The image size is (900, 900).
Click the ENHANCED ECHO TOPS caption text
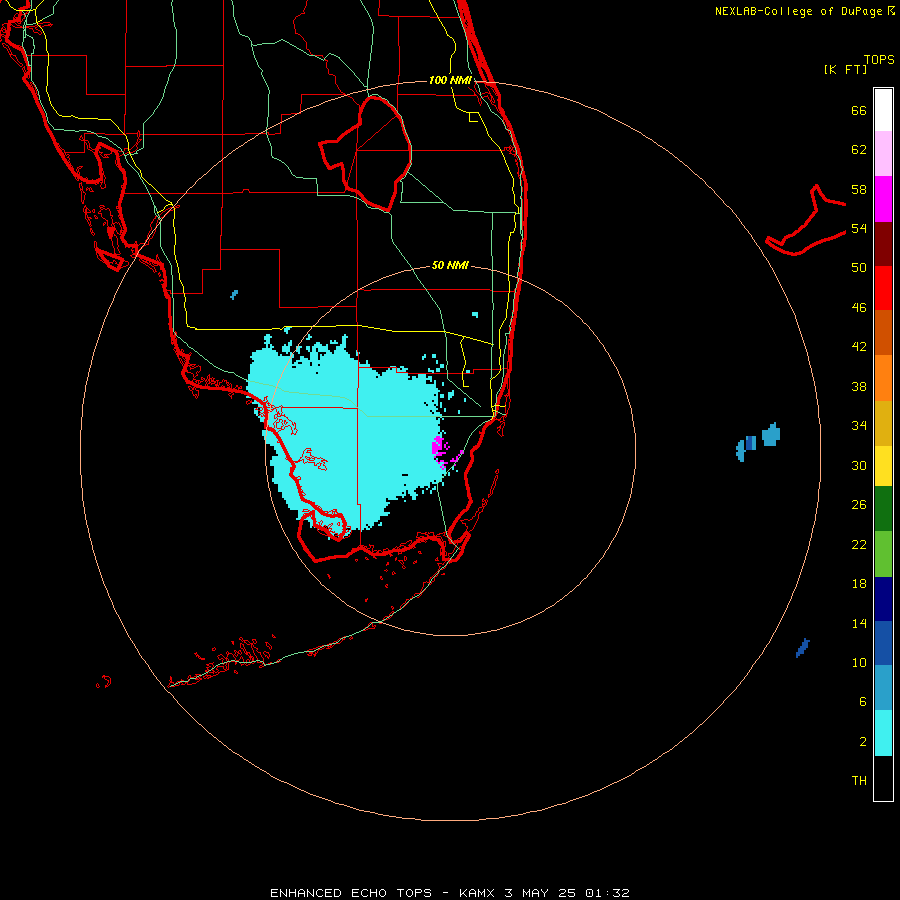pyautogui.click(x=351, y=893)
